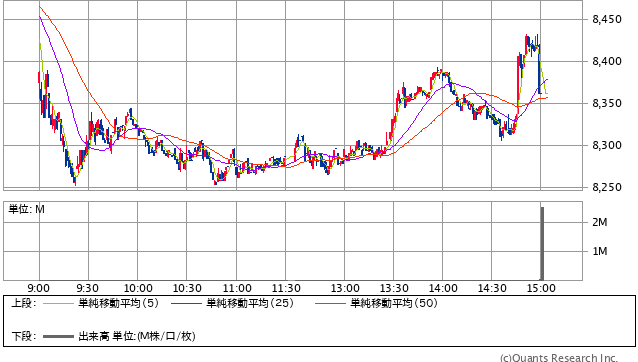
Task: Click the 15:00 time axis label
Action: tap(541, 288)
